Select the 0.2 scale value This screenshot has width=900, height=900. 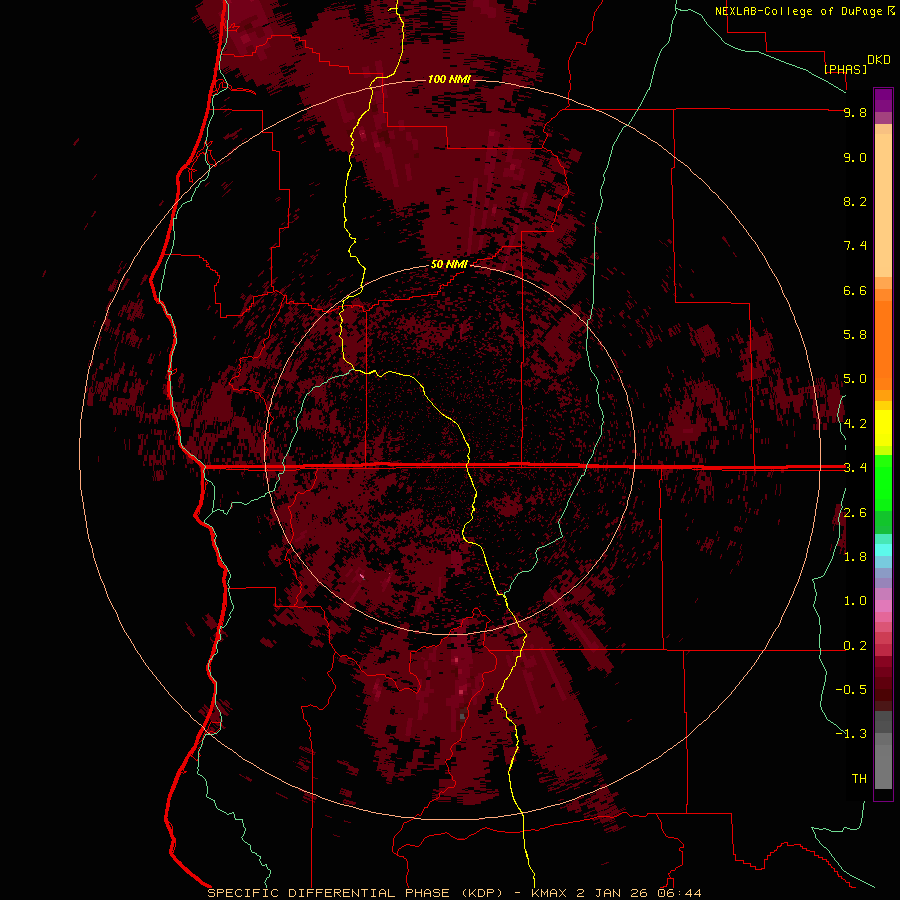tap(855, 646)
